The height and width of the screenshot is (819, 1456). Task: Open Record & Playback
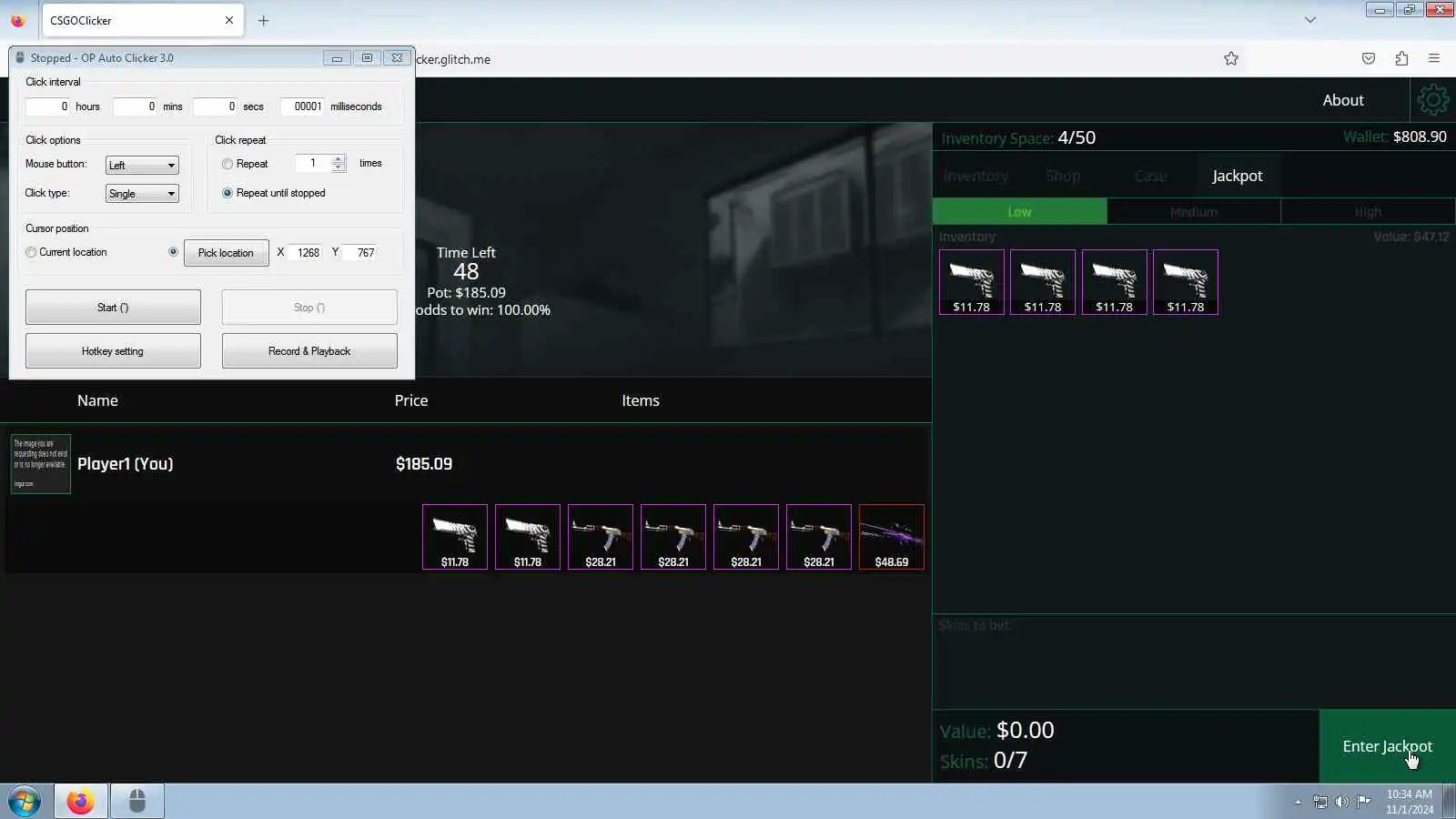pos(309,351)
